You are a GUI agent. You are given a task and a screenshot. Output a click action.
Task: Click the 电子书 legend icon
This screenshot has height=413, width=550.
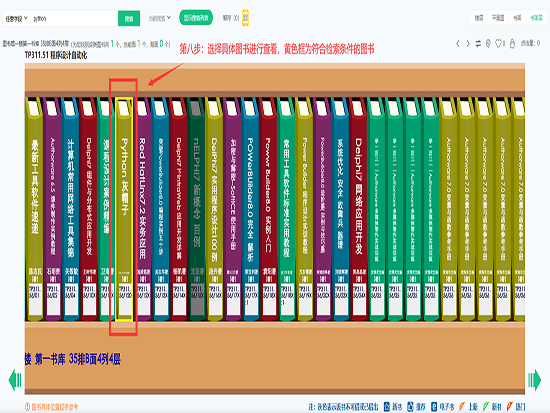(x=434, y=407)
